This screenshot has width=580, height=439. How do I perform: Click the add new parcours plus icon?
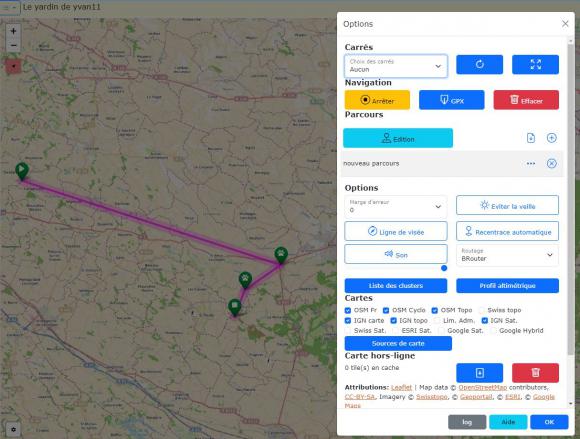pyautogui.click(x=552, y=138)
